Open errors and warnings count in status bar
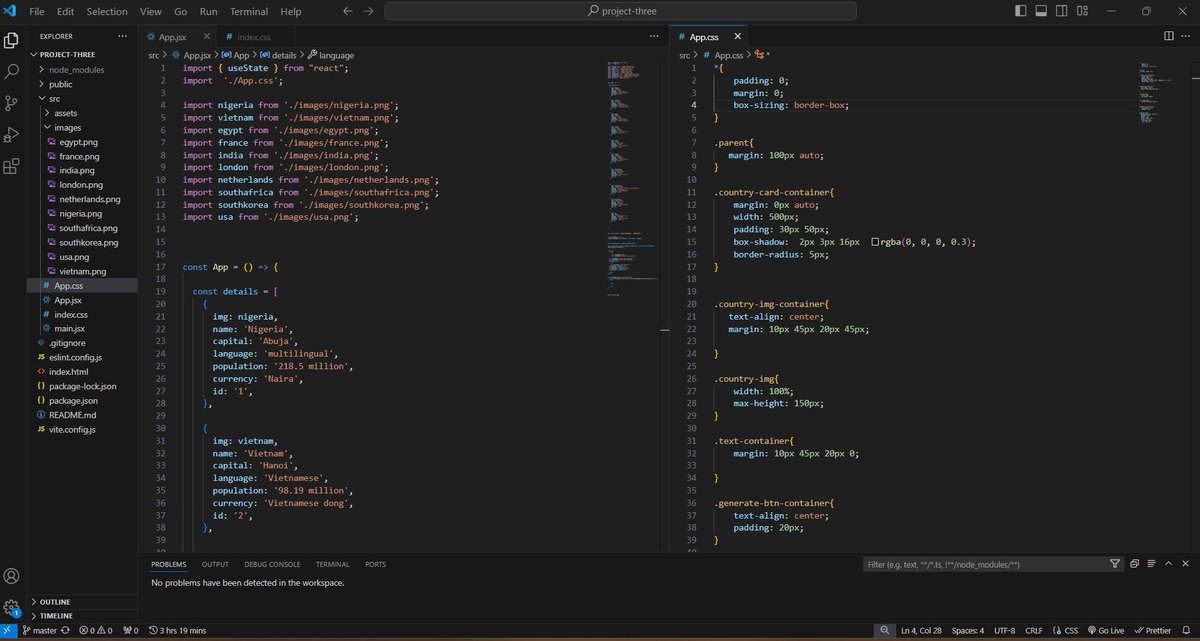 coord(96,631)
